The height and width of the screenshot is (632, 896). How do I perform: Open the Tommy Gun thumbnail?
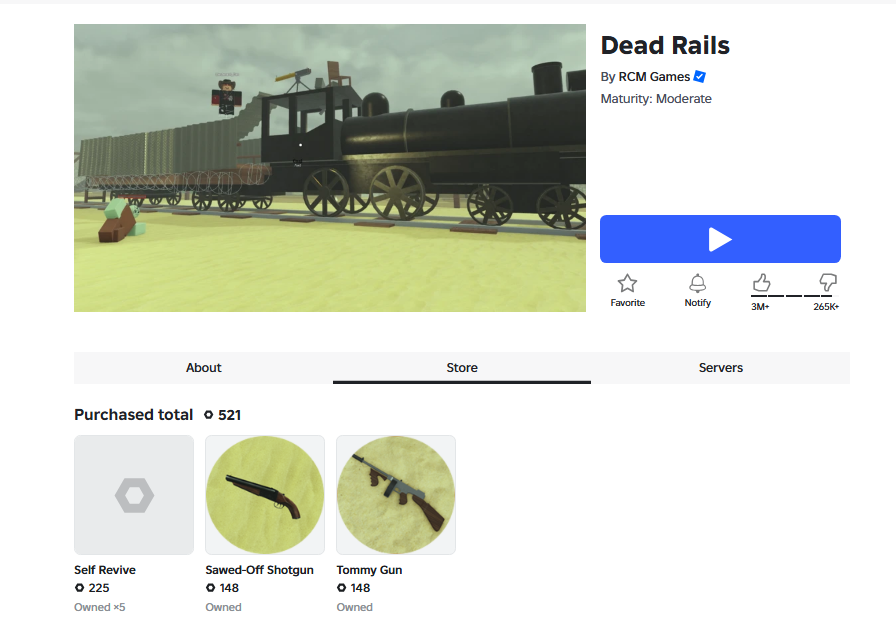click(x=396, y=495)
